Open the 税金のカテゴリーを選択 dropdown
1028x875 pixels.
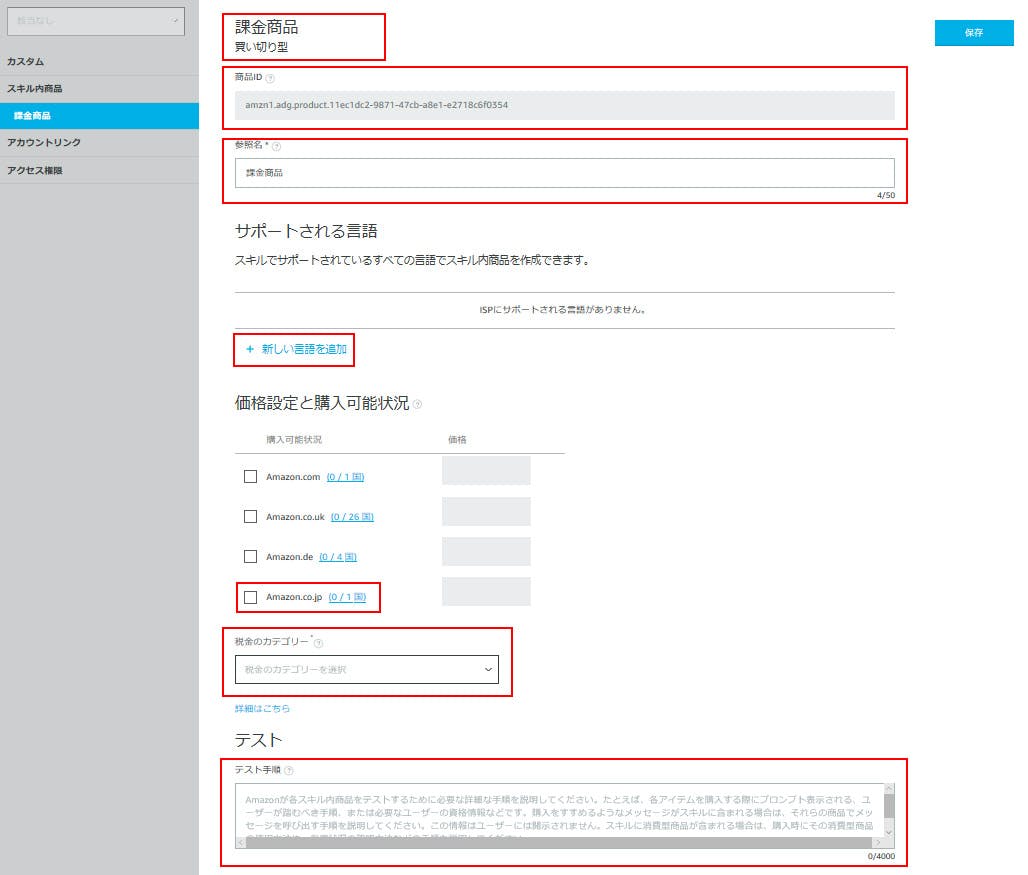coord(366,669)
